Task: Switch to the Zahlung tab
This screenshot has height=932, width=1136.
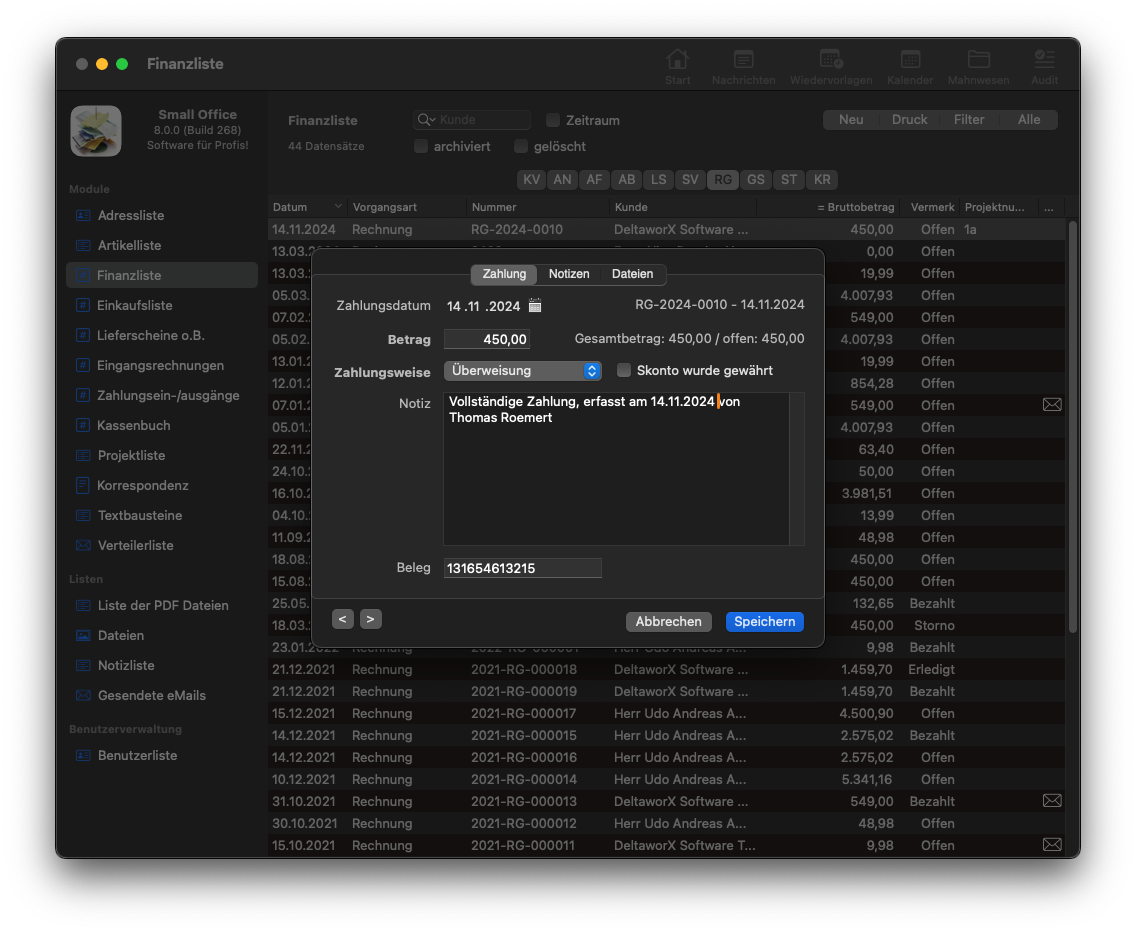Action: (504, 274)
